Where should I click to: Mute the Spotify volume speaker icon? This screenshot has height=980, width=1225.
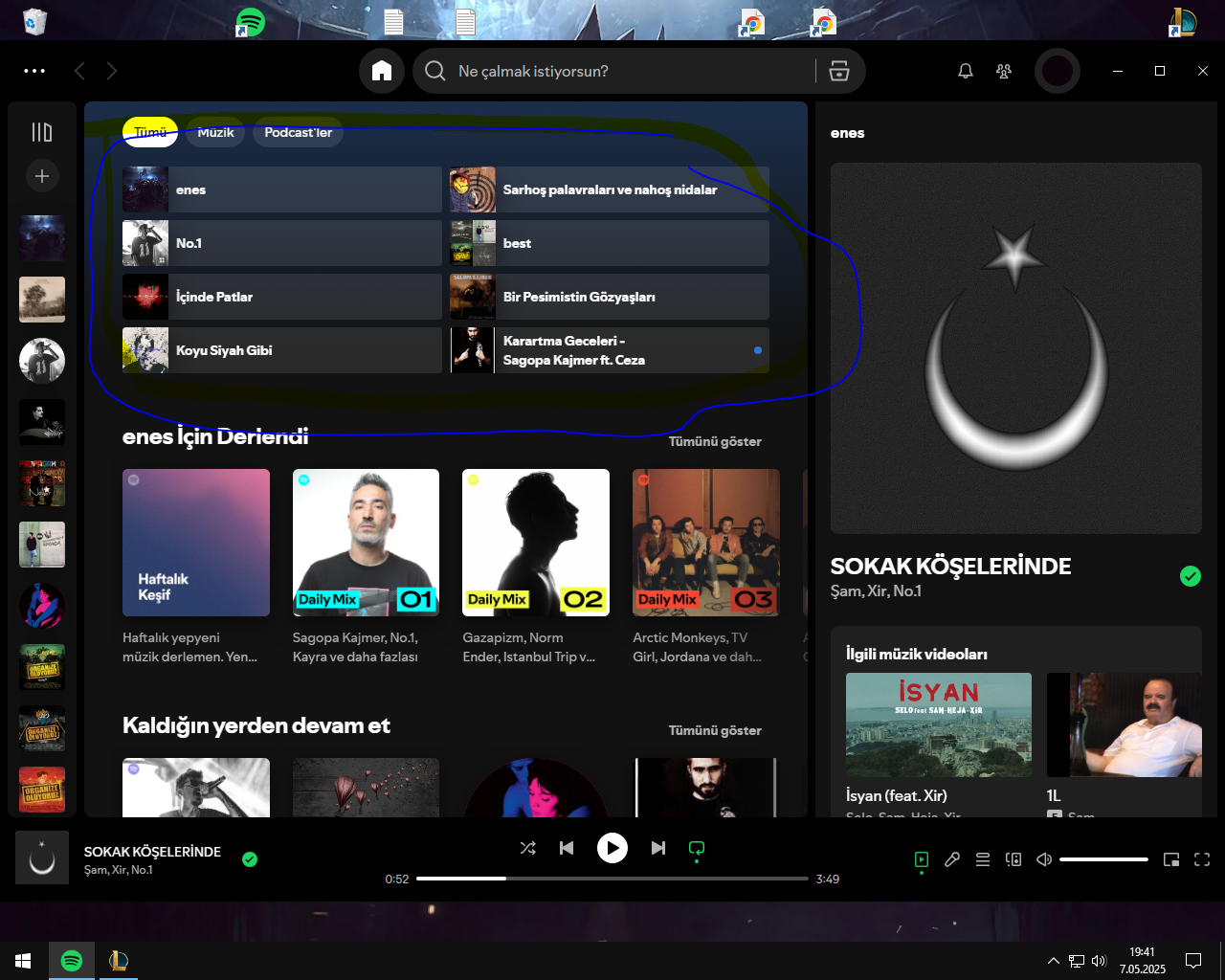(1044, 859)
